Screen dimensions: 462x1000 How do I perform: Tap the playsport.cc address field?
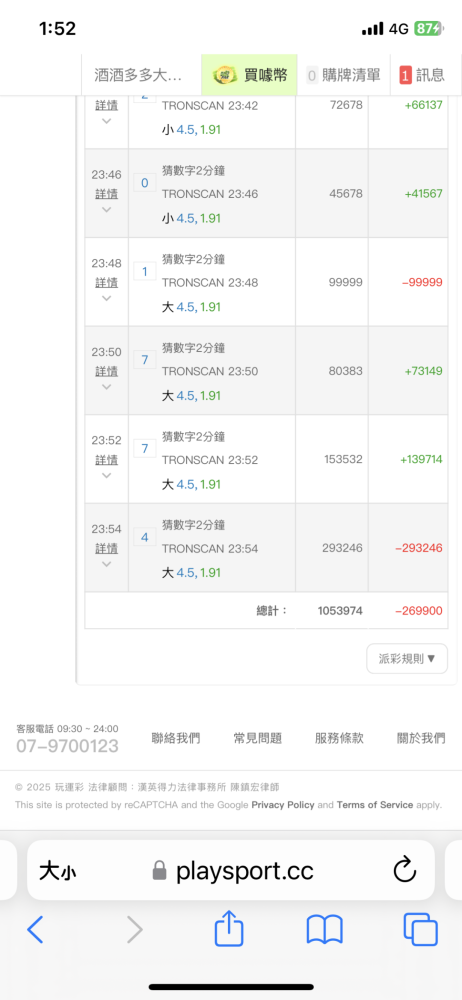(x=231, y=870)
